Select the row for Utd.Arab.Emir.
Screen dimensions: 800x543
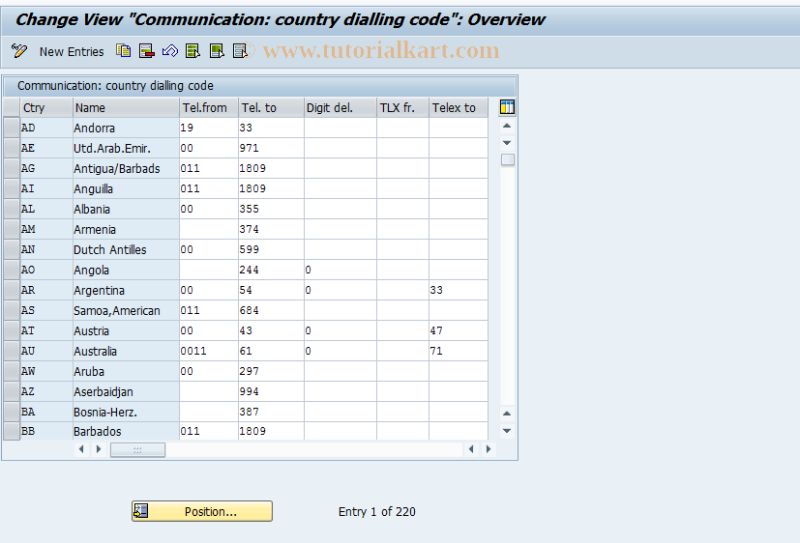point(11,148)
